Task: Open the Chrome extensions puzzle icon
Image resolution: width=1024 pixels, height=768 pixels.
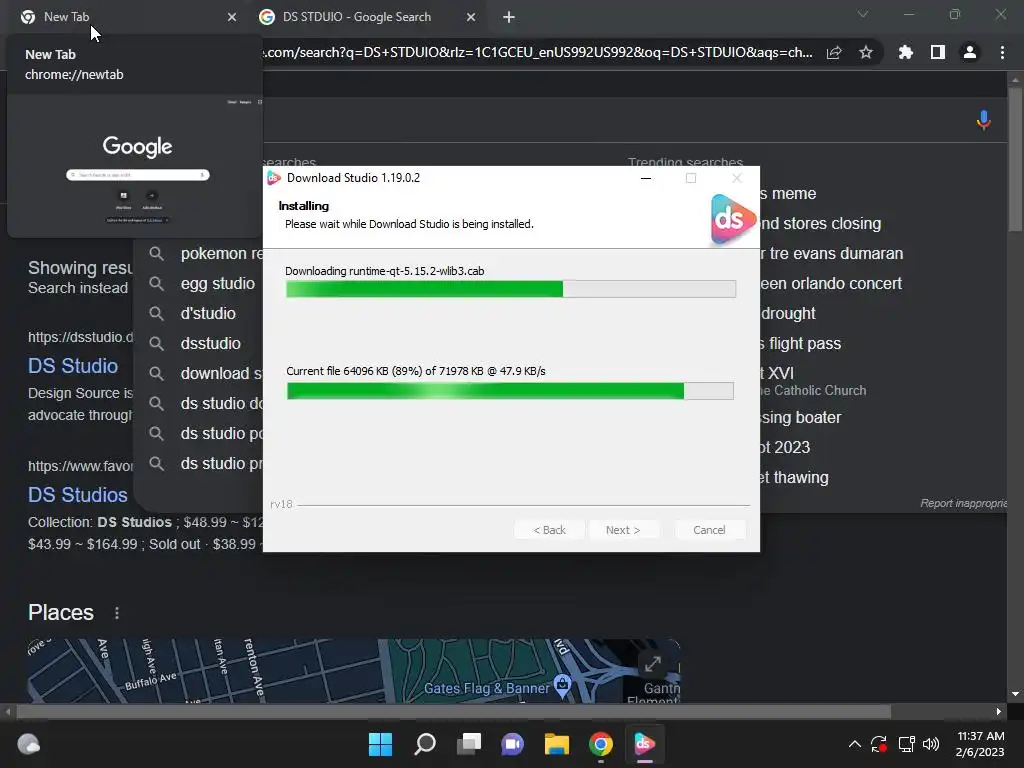Action: click(905, 52)
